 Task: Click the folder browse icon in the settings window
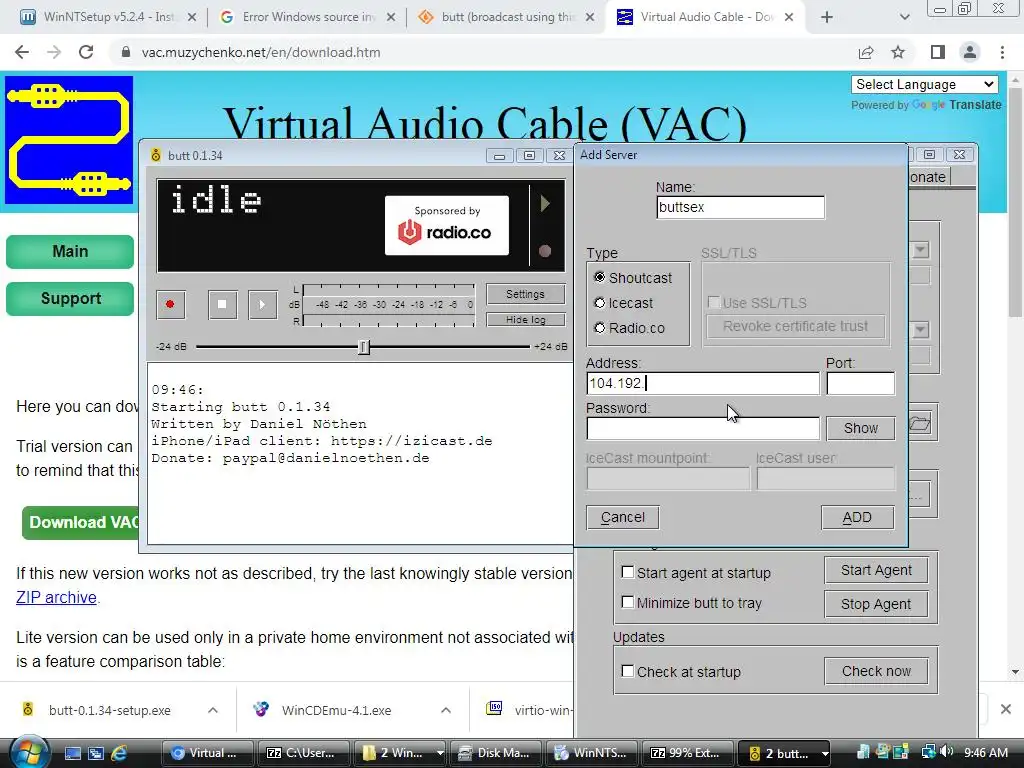point(920,424)
